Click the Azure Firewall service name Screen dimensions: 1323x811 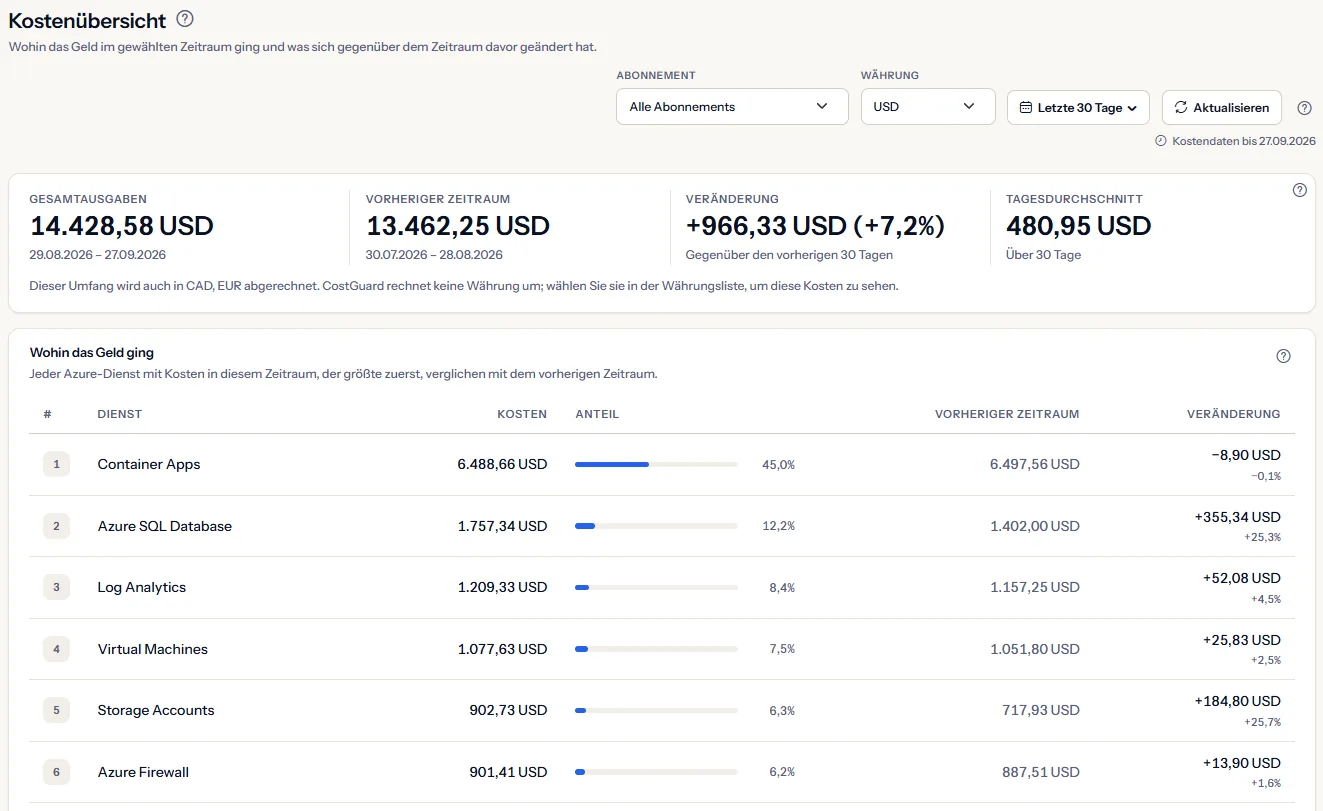143,772
